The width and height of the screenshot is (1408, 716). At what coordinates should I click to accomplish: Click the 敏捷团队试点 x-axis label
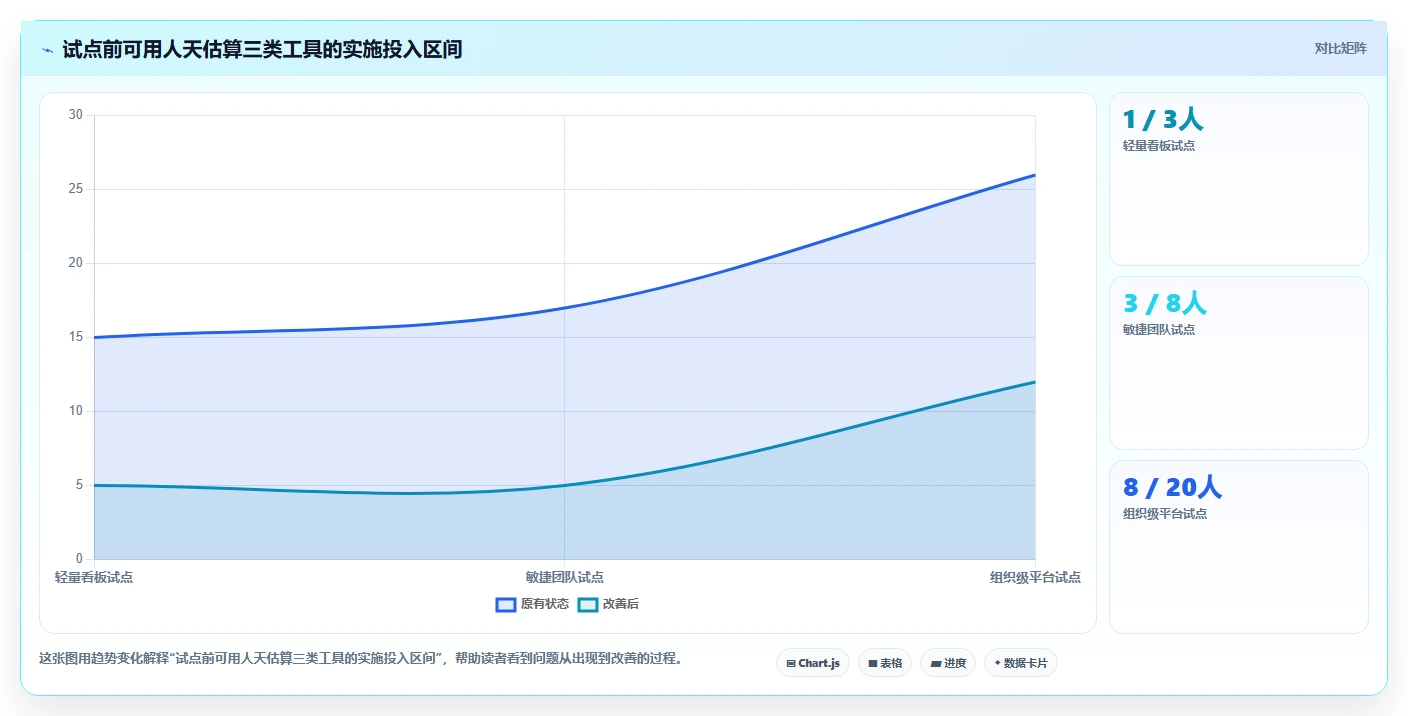tap(564, 577)
